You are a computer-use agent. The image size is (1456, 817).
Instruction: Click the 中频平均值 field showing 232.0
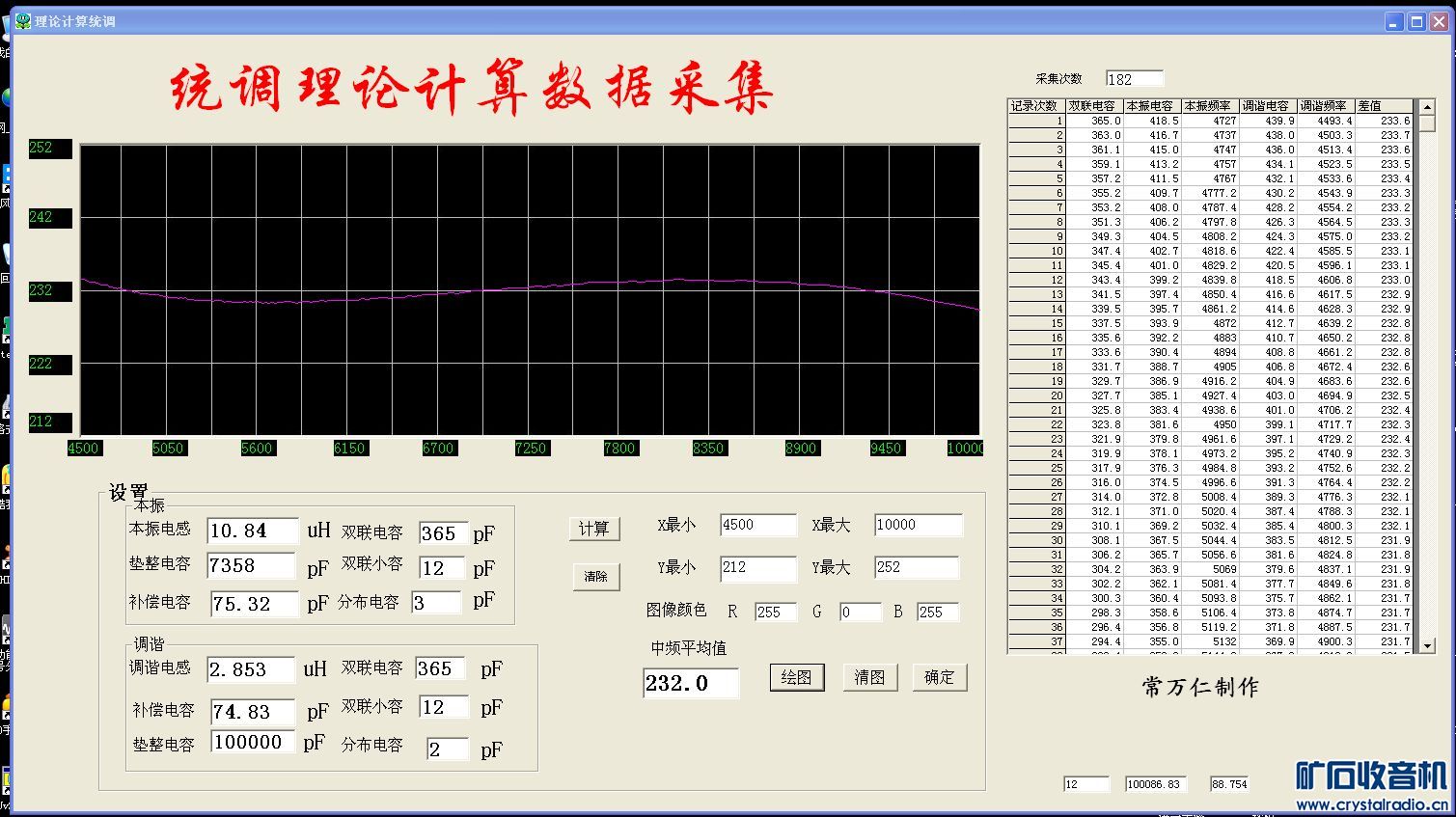[691, 683]
